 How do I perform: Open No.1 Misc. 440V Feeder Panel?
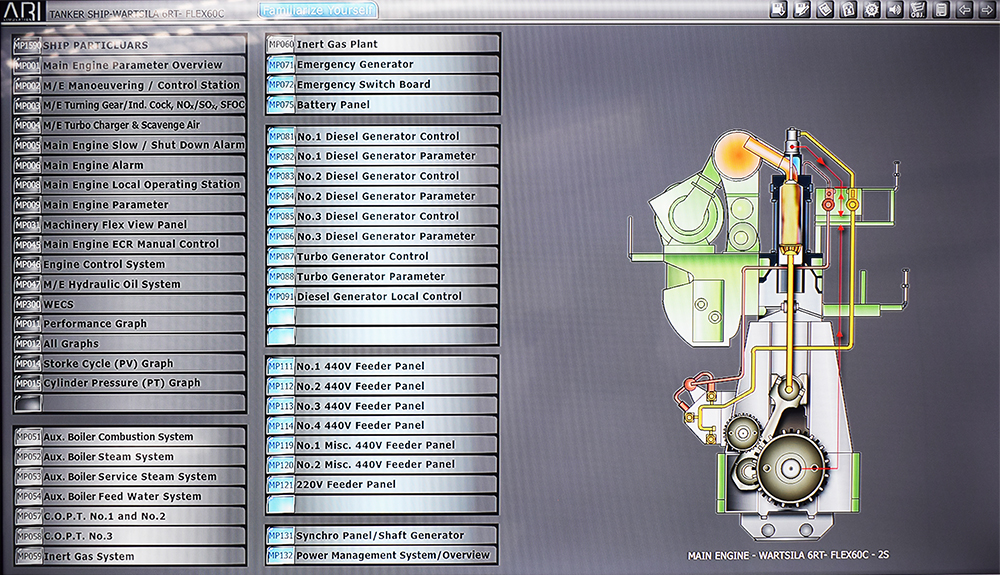pyautogui.click(x=383, y=445)
